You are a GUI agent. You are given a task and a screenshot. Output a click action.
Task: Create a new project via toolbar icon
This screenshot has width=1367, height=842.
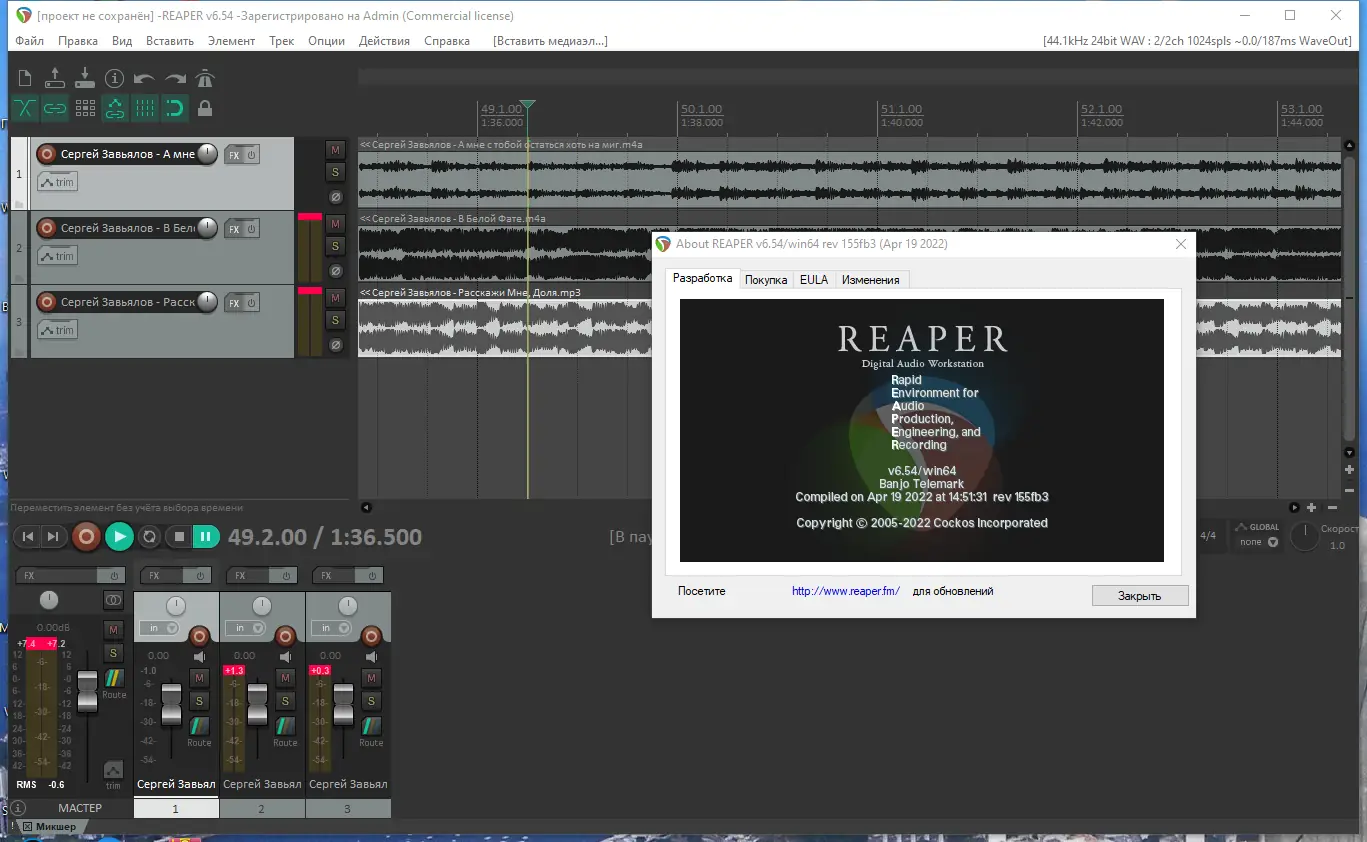point(26,78)
